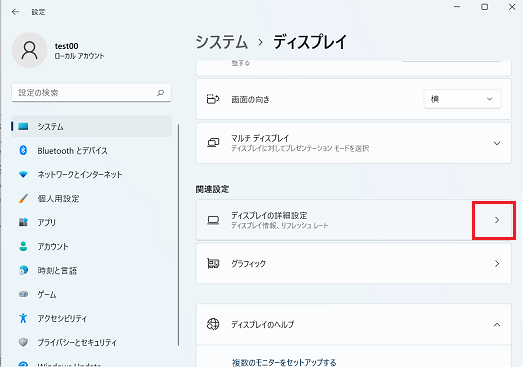This screenshot has height=367, width=523.
Task: Click the ディスプレイのヘルプ globe icon
Action: (213, 324)
